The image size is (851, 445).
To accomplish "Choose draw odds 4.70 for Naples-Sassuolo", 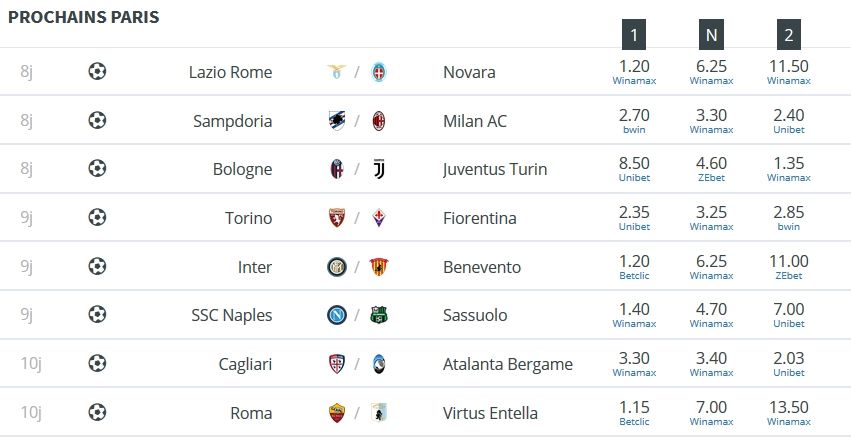I will coord(712,315).
